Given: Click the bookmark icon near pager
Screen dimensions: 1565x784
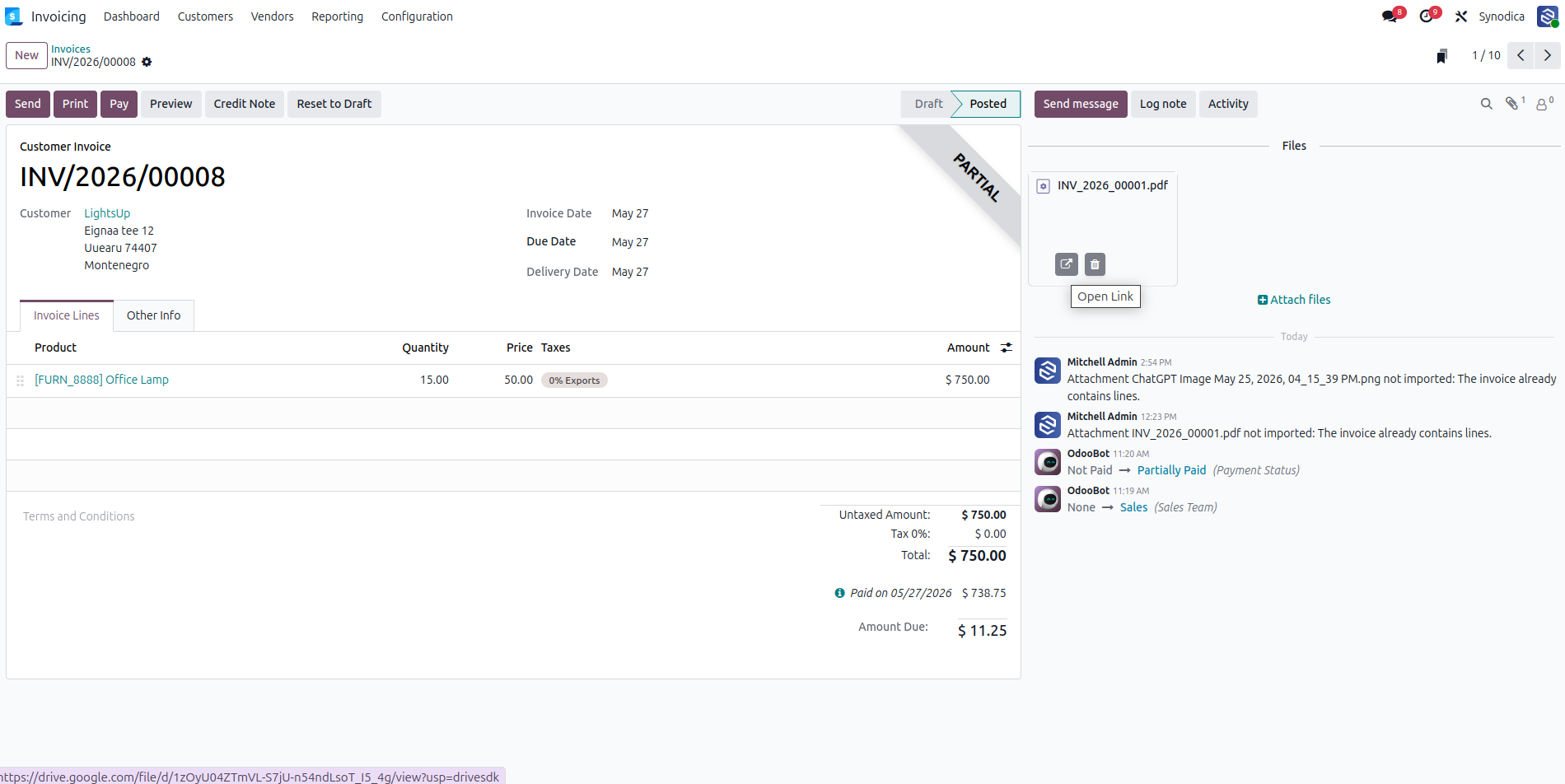Looking at the screenshot, I should point(1441,56).
